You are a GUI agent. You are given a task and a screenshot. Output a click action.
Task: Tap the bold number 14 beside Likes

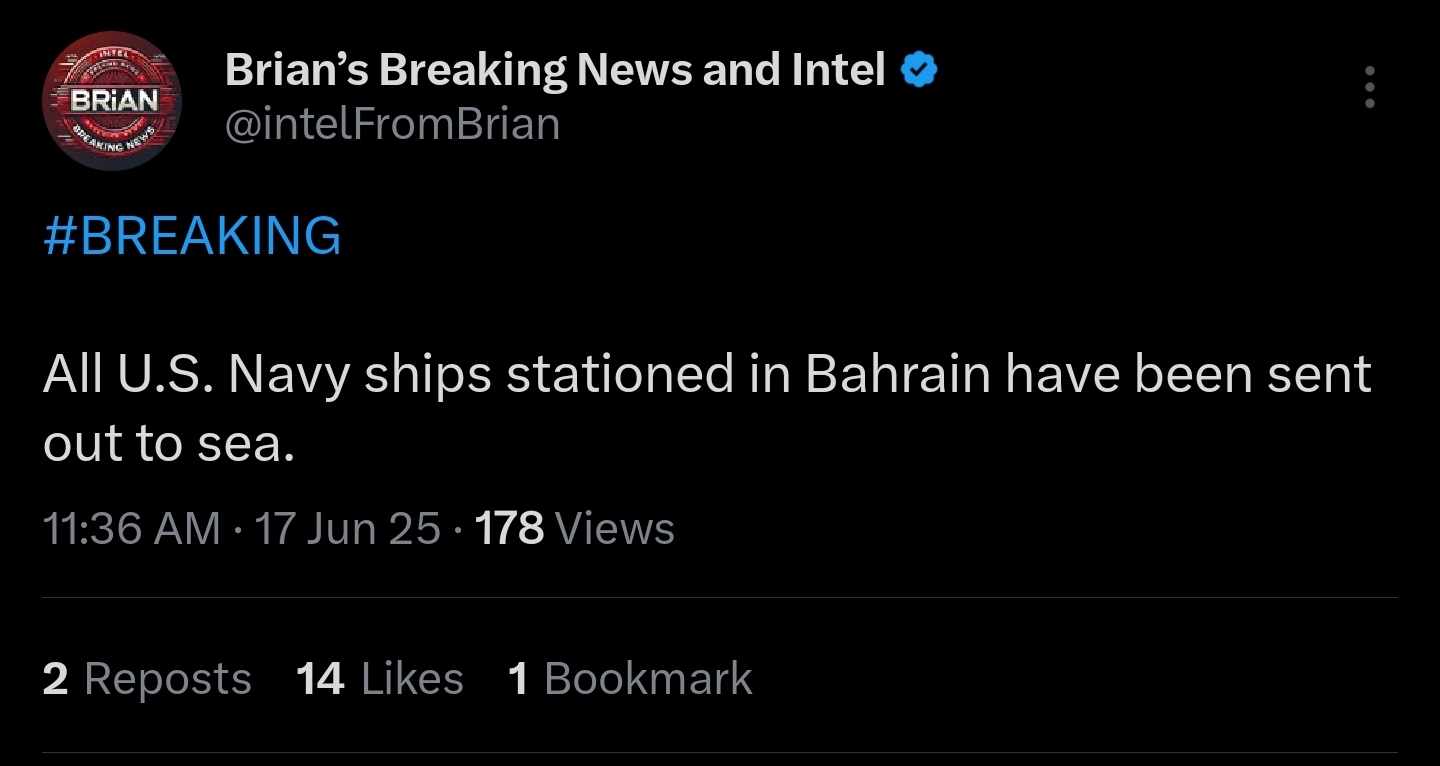(320, 678)
